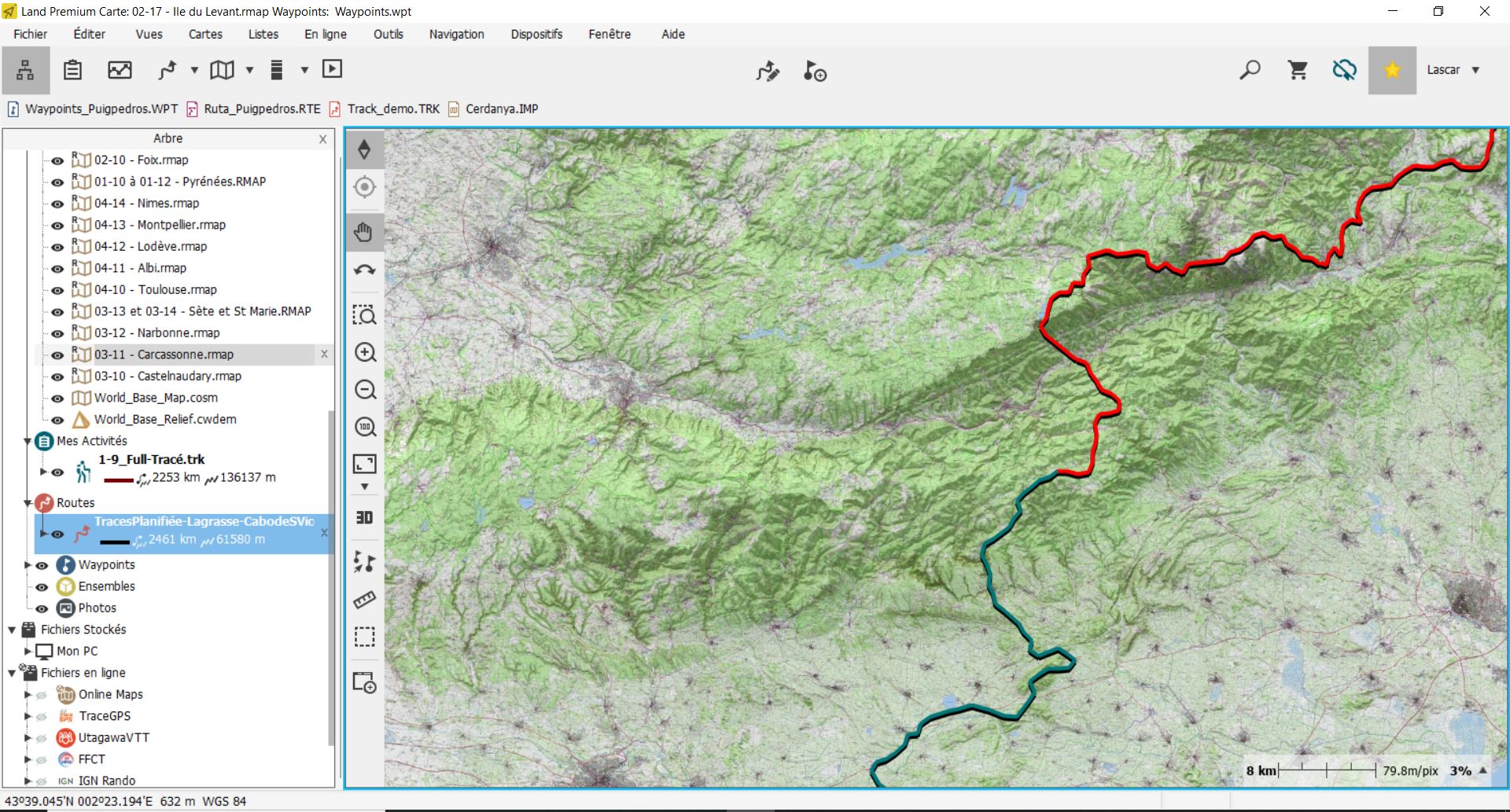
Task: Toggle visibility of 04-11 - Albi.rmap
Action: (57, 269)
